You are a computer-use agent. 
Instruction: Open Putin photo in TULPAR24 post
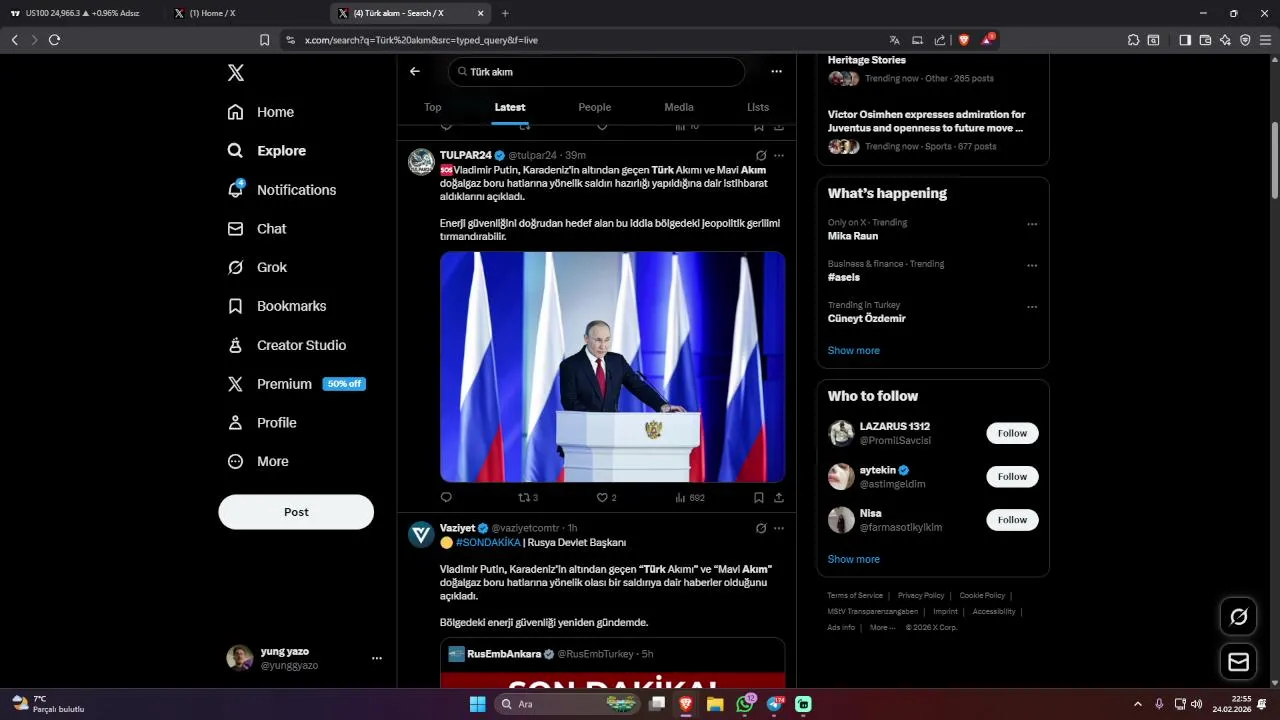tap(612, 367)
